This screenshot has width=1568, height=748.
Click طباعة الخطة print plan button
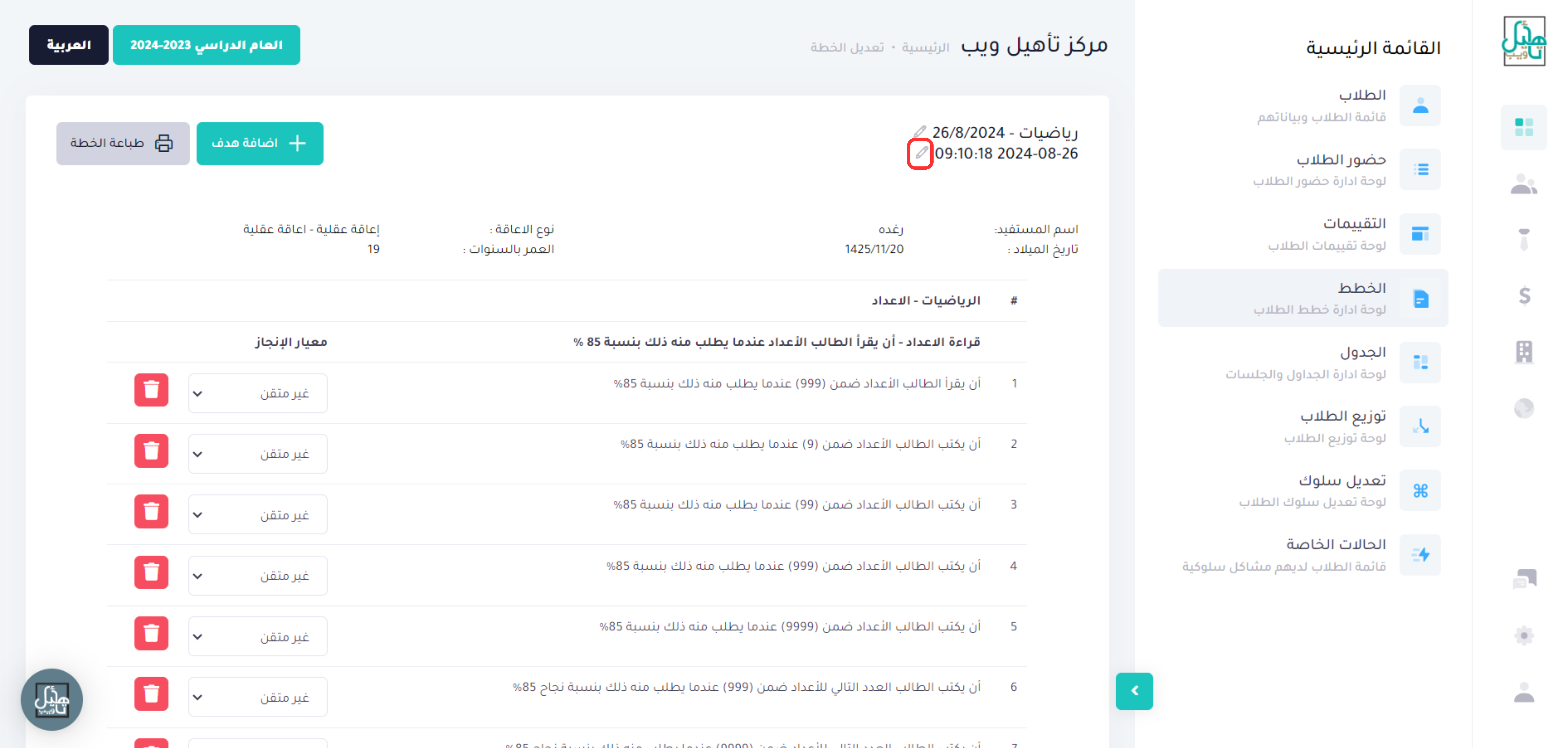tap(123, 143)
